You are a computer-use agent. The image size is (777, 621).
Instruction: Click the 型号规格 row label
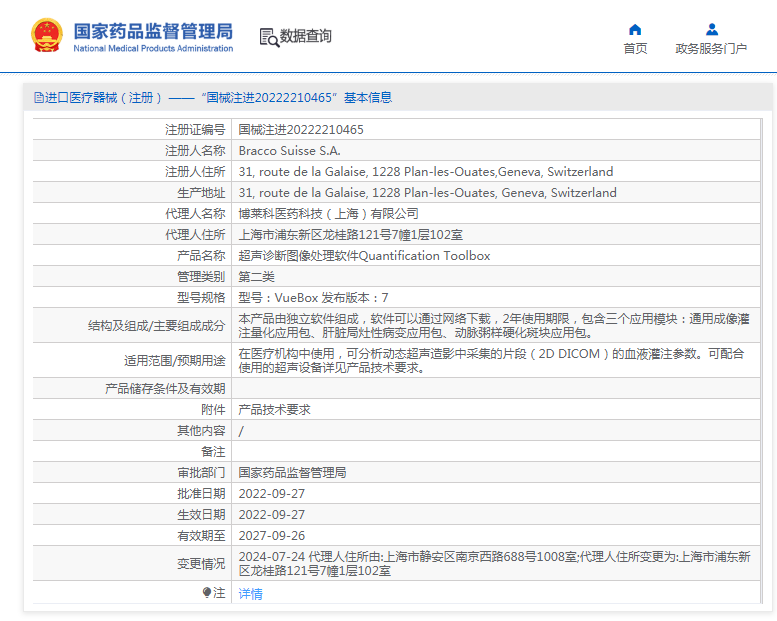pyautogui.click(x=201, y=298)
